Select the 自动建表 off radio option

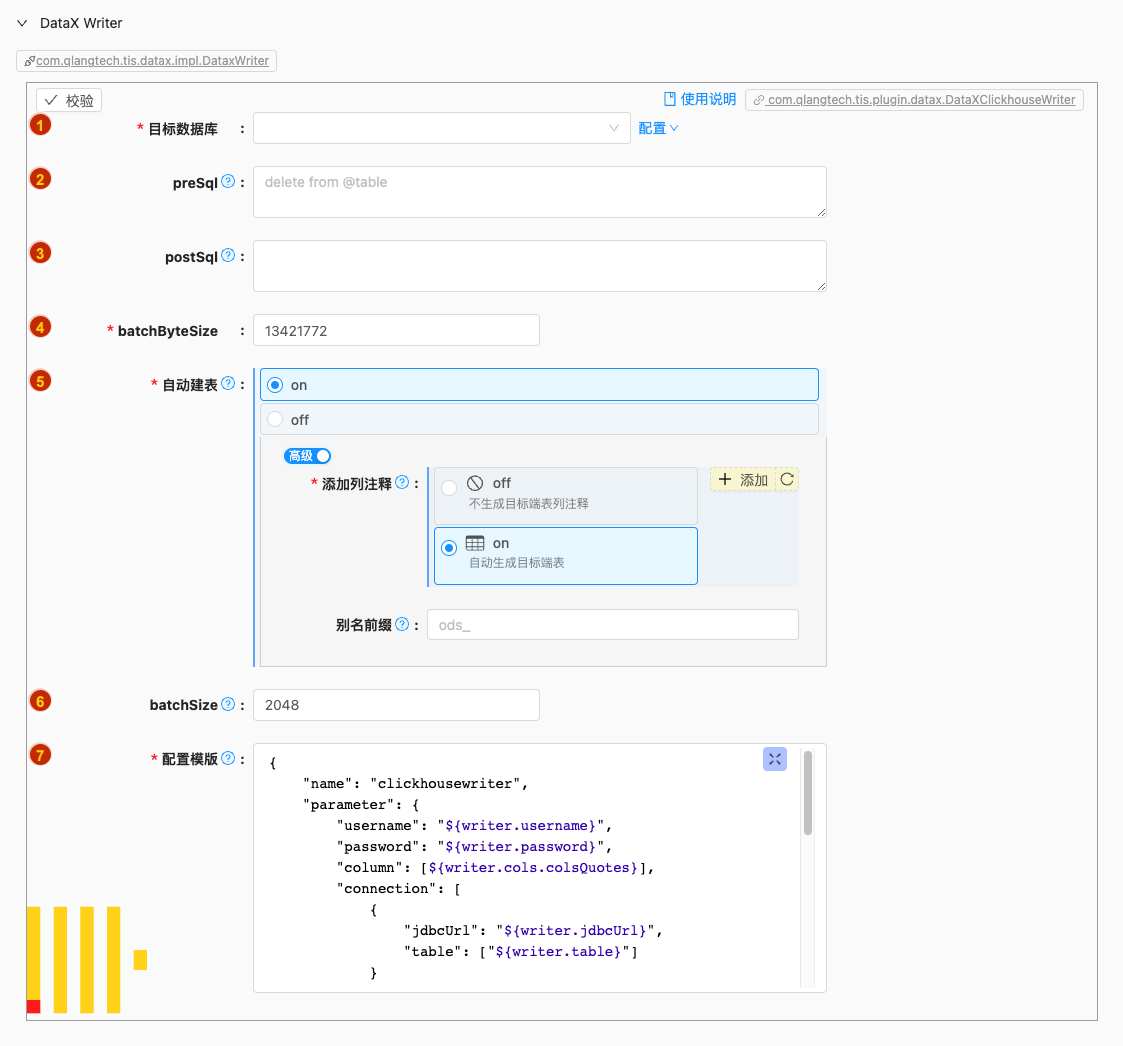click(x=539, y=419)
